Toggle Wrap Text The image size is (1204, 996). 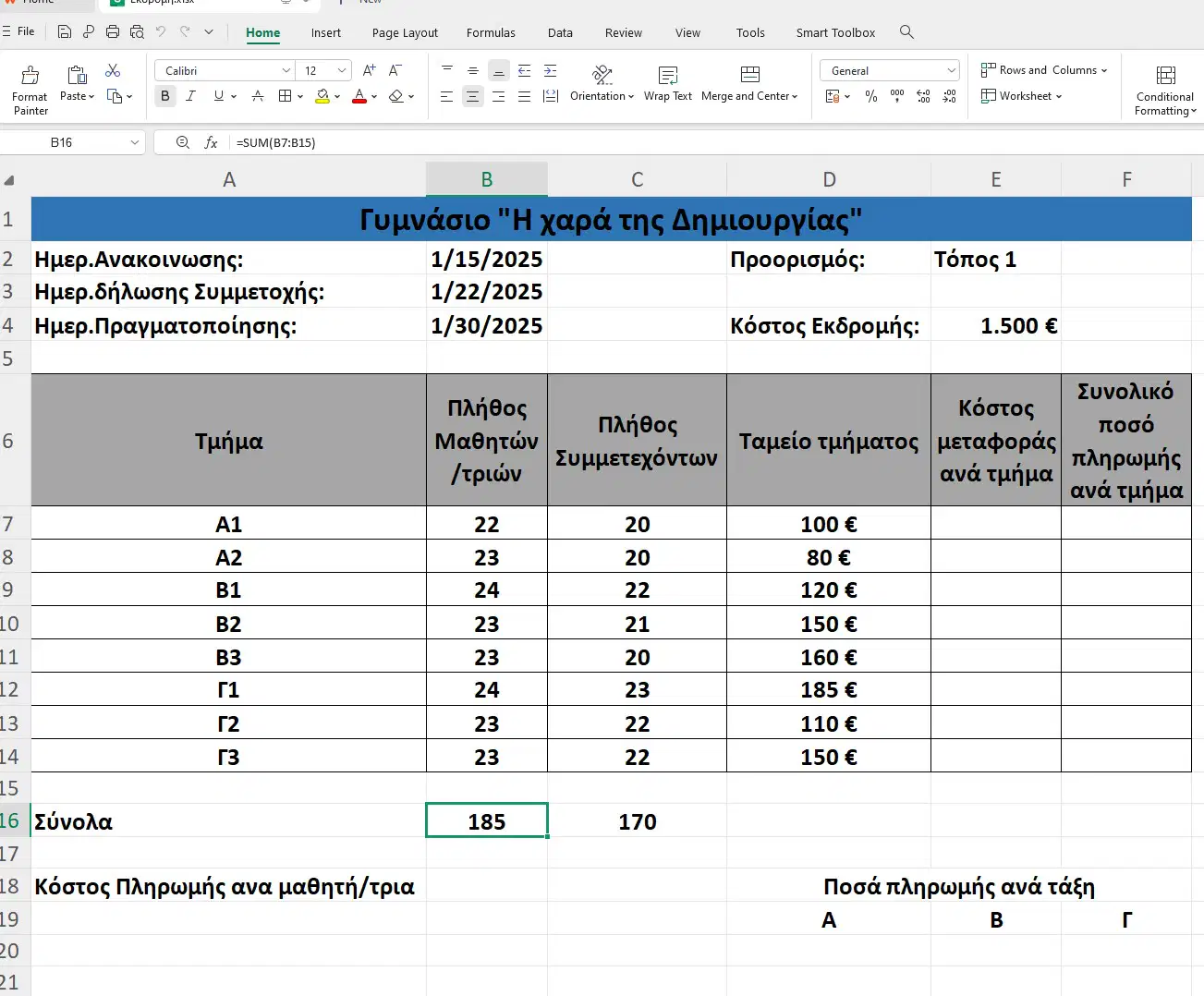668,84
